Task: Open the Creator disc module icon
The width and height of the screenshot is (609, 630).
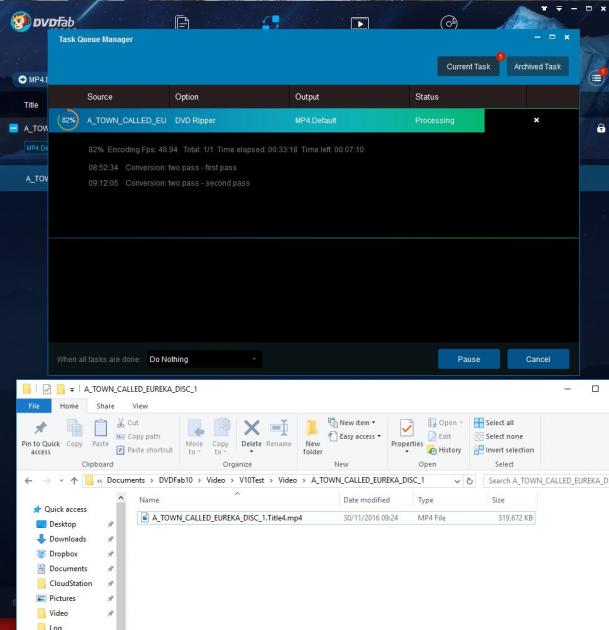Action: click(448, 21)
